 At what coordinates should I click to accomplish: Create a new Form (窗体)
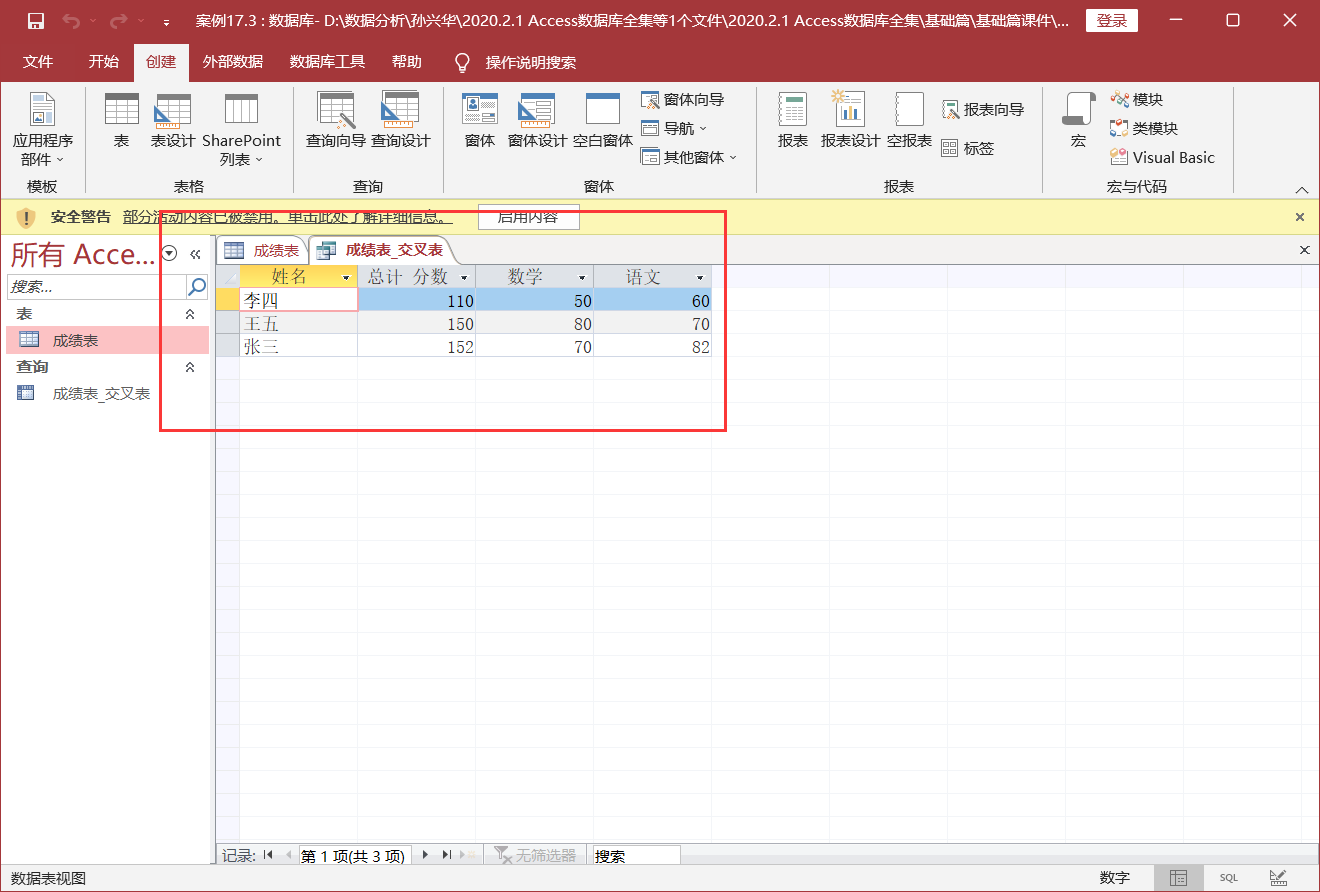(480, 120)
